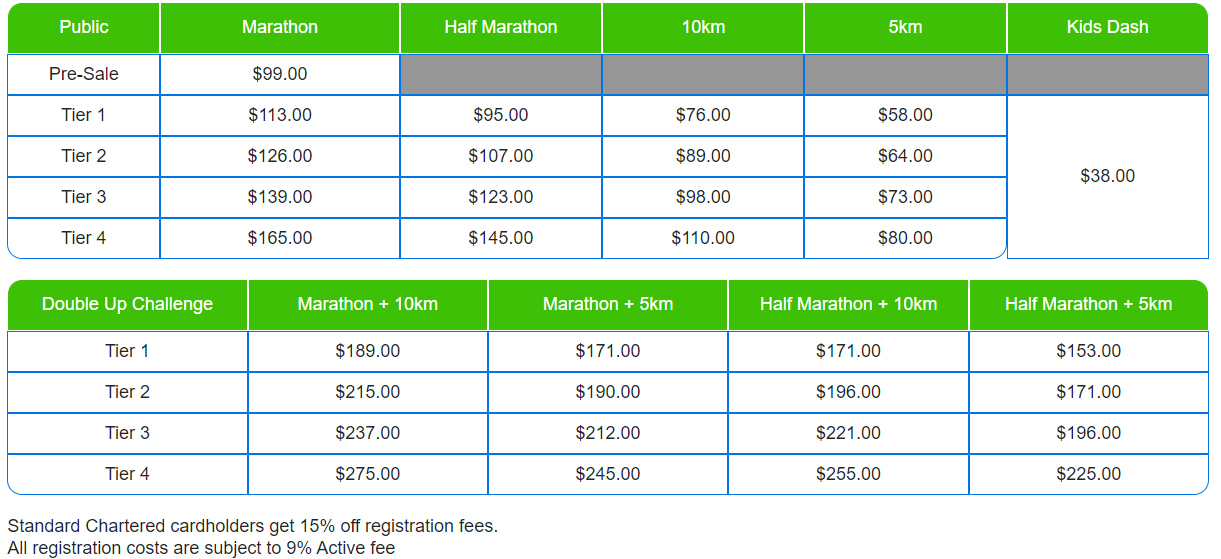
Task: Click the 10km column header
Action: pos(703,28)
